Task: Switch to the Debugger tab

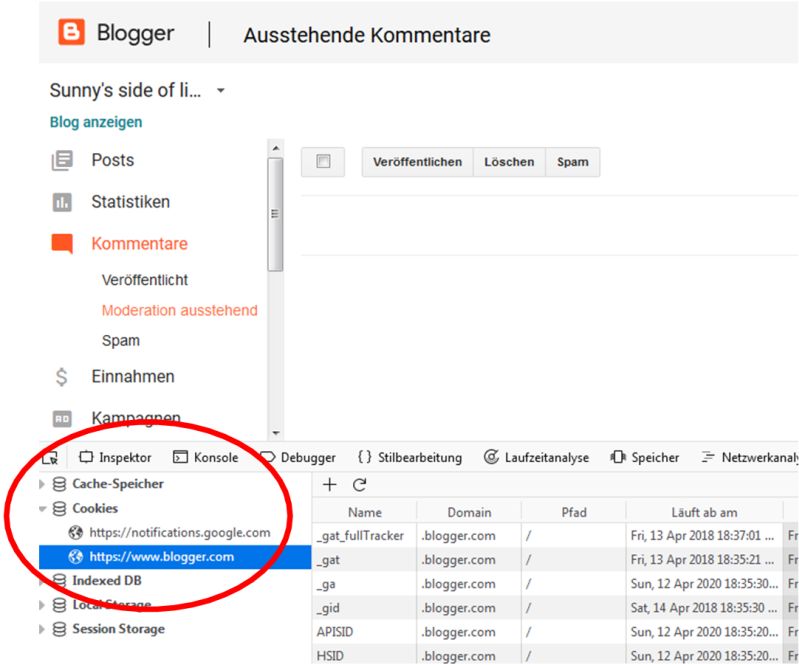Action: pos(299,458)
